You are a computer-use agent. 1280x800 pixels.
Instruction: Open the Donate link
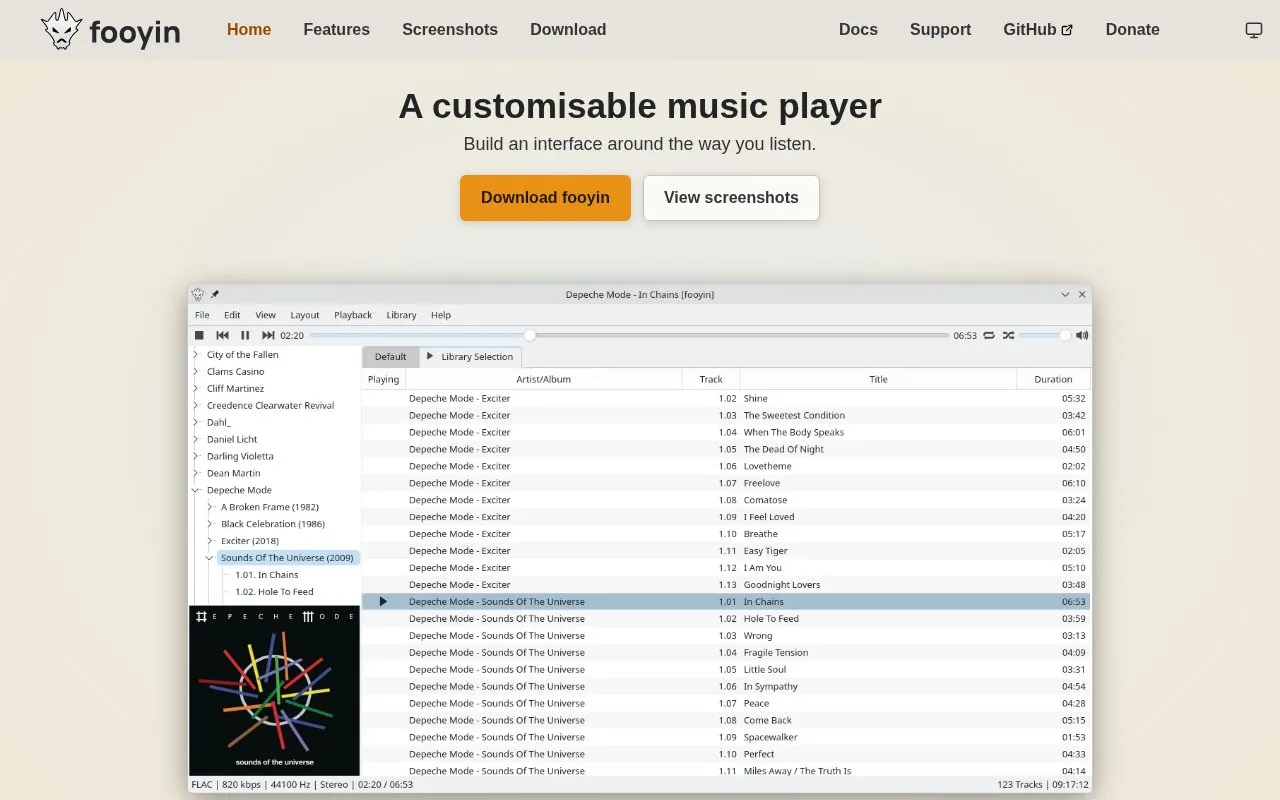tap(1132, 30)
